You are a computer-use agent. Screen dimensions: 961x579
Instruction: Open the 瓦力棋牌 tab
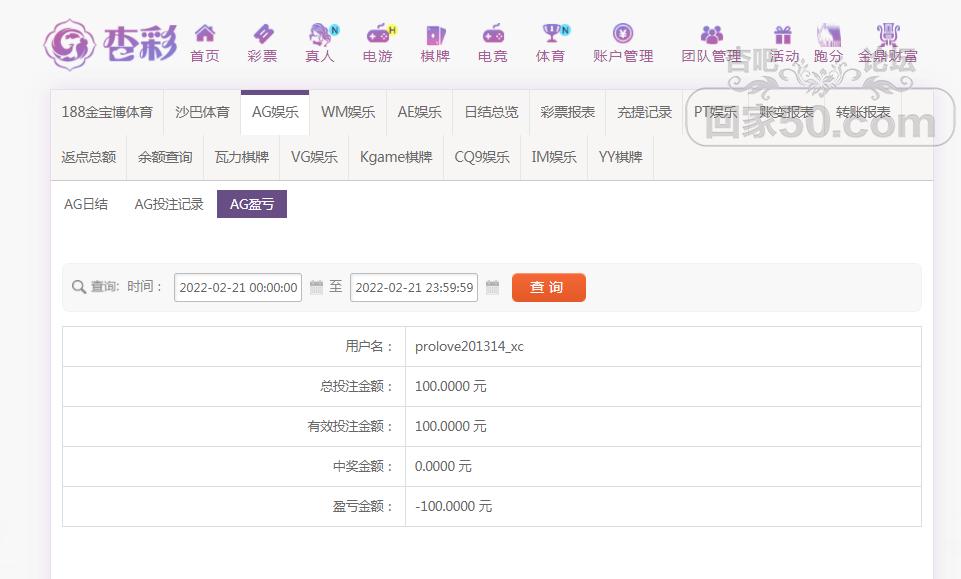(241, 157)
